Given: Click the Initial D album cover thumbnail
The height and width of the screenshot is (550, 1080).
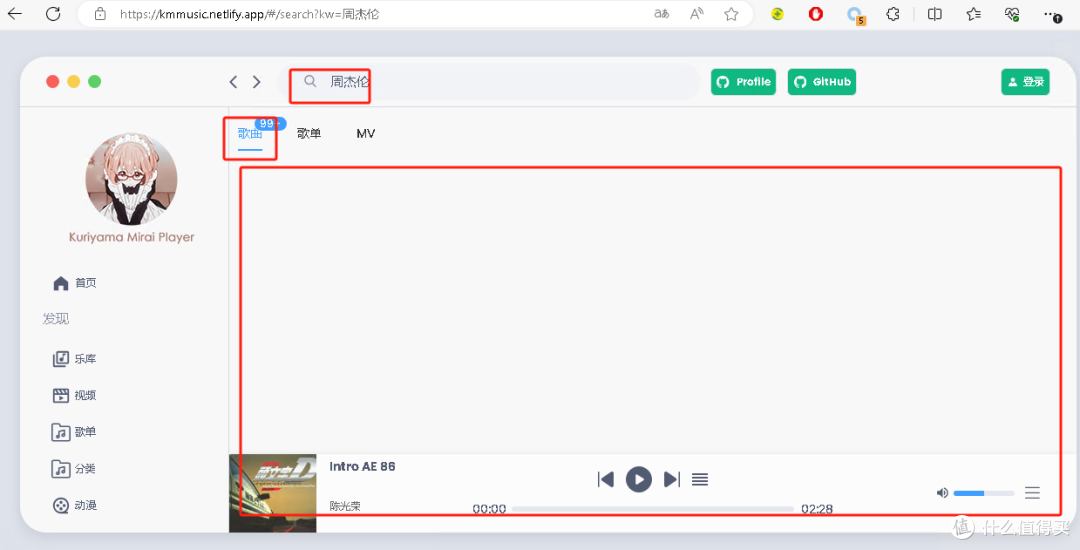Looking at the screenshot, I should (273, 494).
